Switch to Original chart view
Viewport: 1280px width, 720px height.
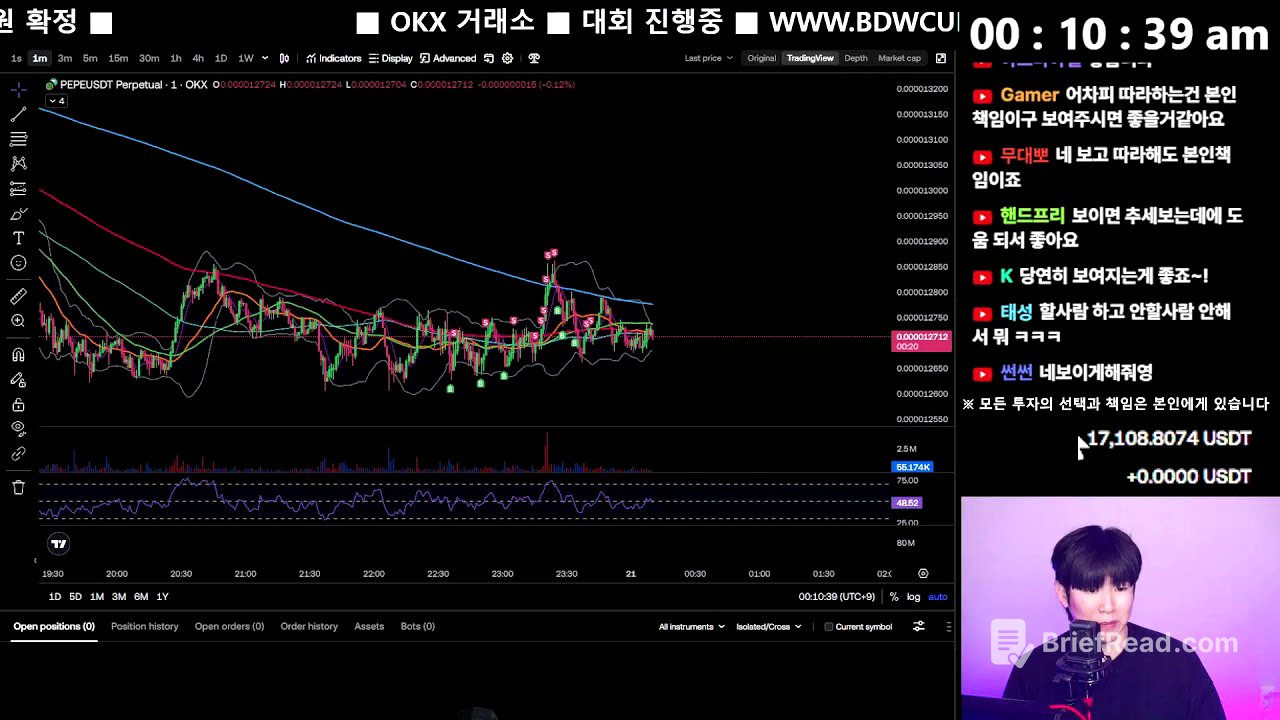[x=761, y=58]
